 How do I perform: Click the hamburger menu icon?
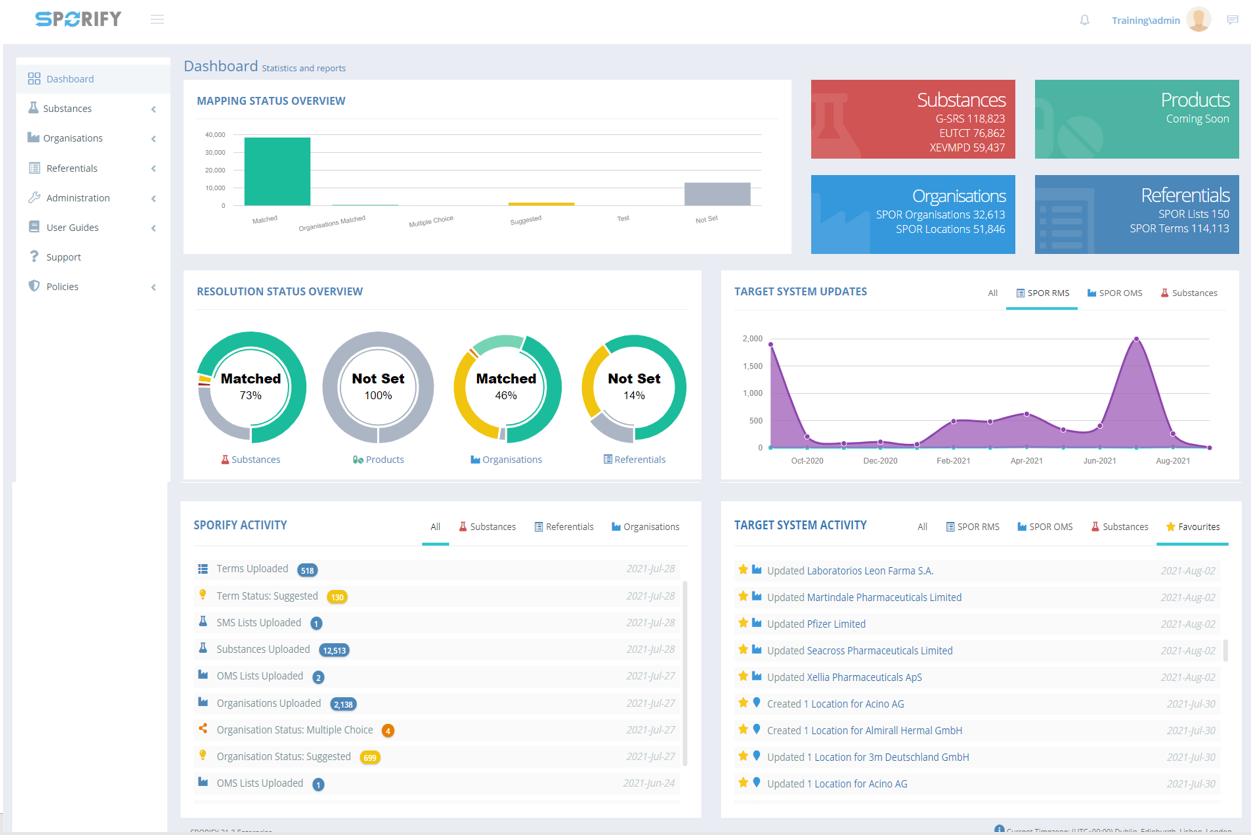click(x=157, y=19)
